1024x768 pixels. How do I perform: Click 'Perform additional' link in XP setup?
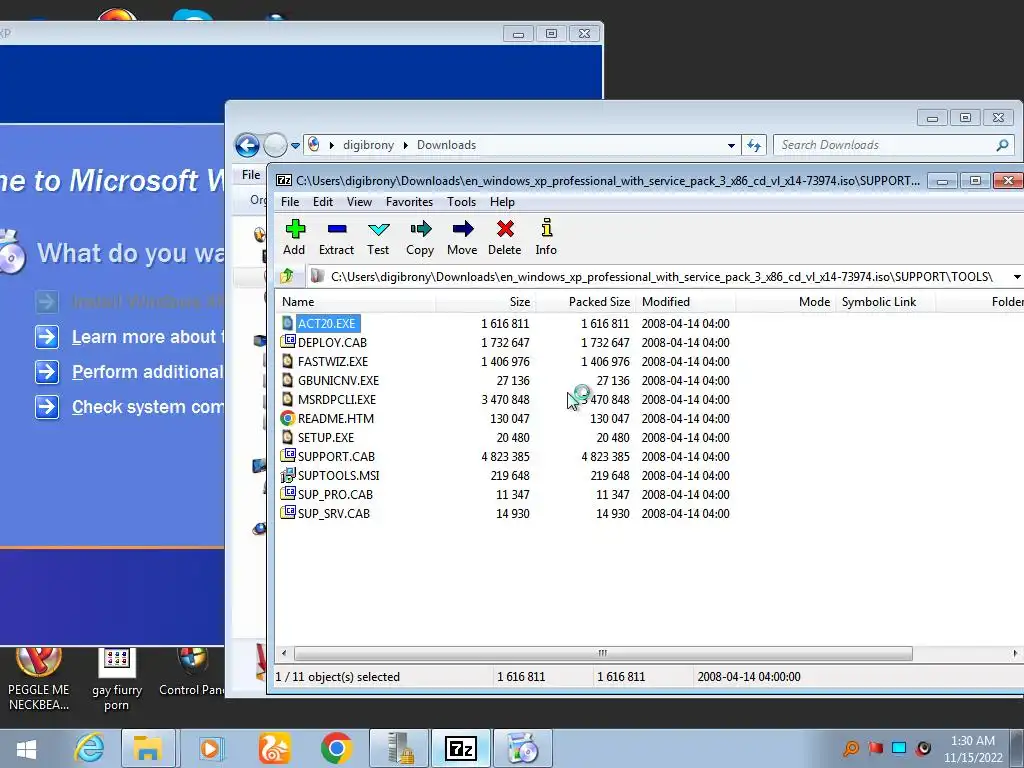pyautogui.click(x=148, y=372)
